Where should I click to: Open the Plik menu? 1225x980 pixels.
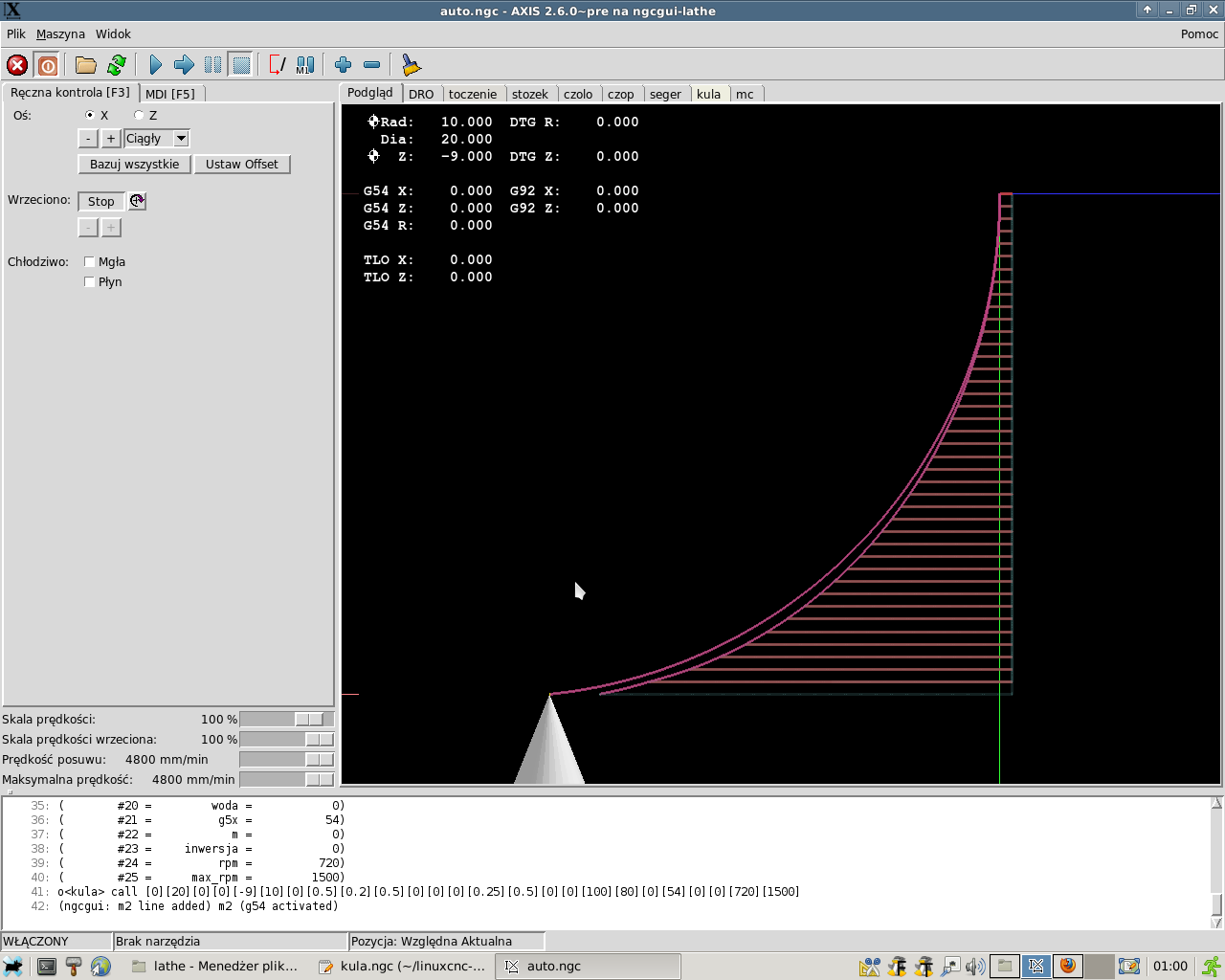[x=16, y=33]
